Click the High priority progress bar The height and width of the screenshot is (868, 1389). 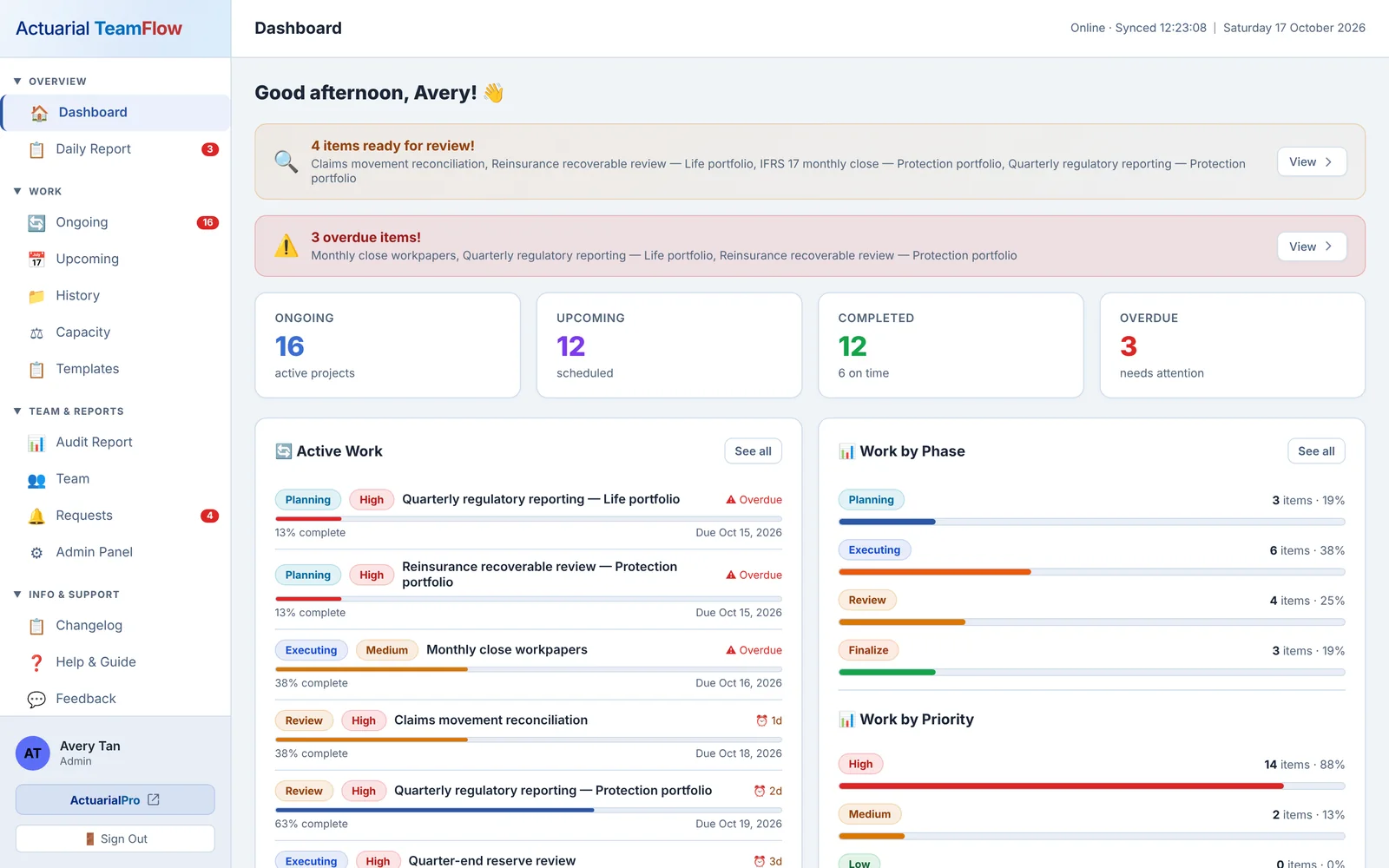pos(1092,786)
